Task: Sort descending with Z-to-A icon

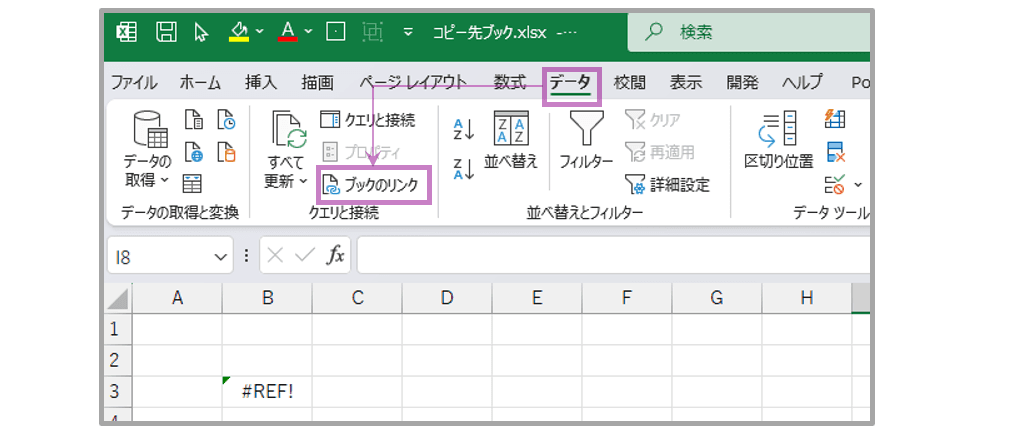Action: tap(463, 169)
